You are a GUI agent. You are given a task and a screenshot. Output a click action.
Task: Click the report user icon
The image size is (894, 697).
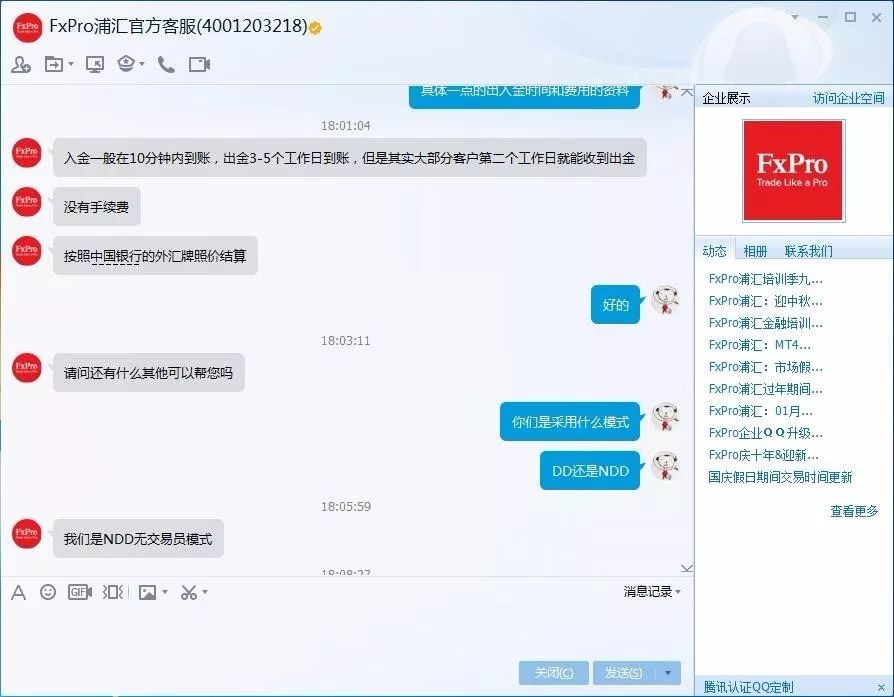[127, 63]
